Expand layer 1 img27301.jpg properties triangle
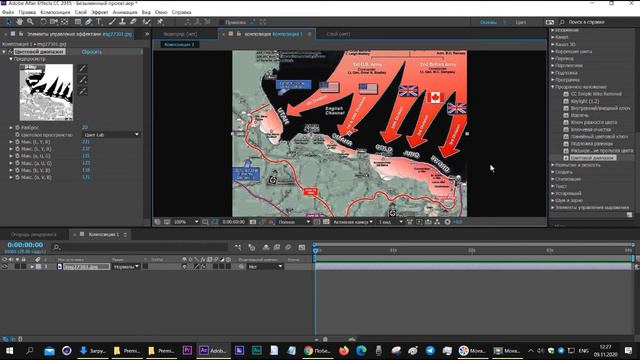This screenshot has width=640, height=360. 32,267
